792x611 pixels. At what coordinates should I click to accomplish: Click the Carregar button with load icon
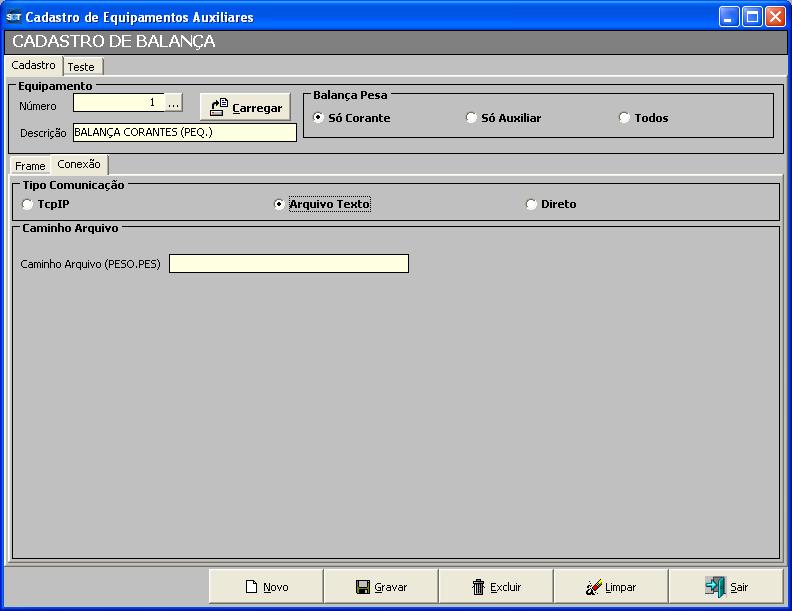(245, 107)
